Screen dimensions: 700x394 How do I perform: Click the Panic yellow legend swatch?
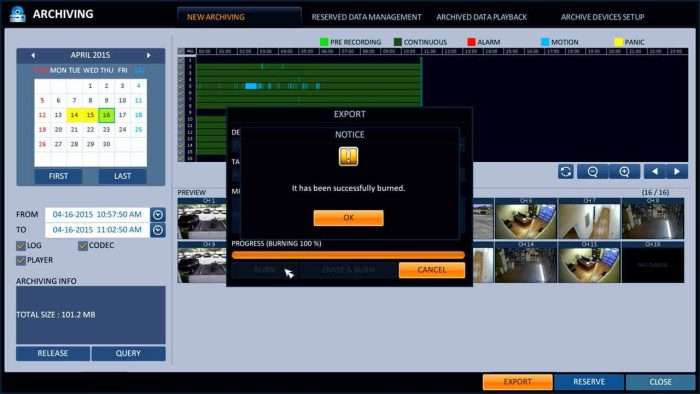pyautogui.click(x=618, y=42)
